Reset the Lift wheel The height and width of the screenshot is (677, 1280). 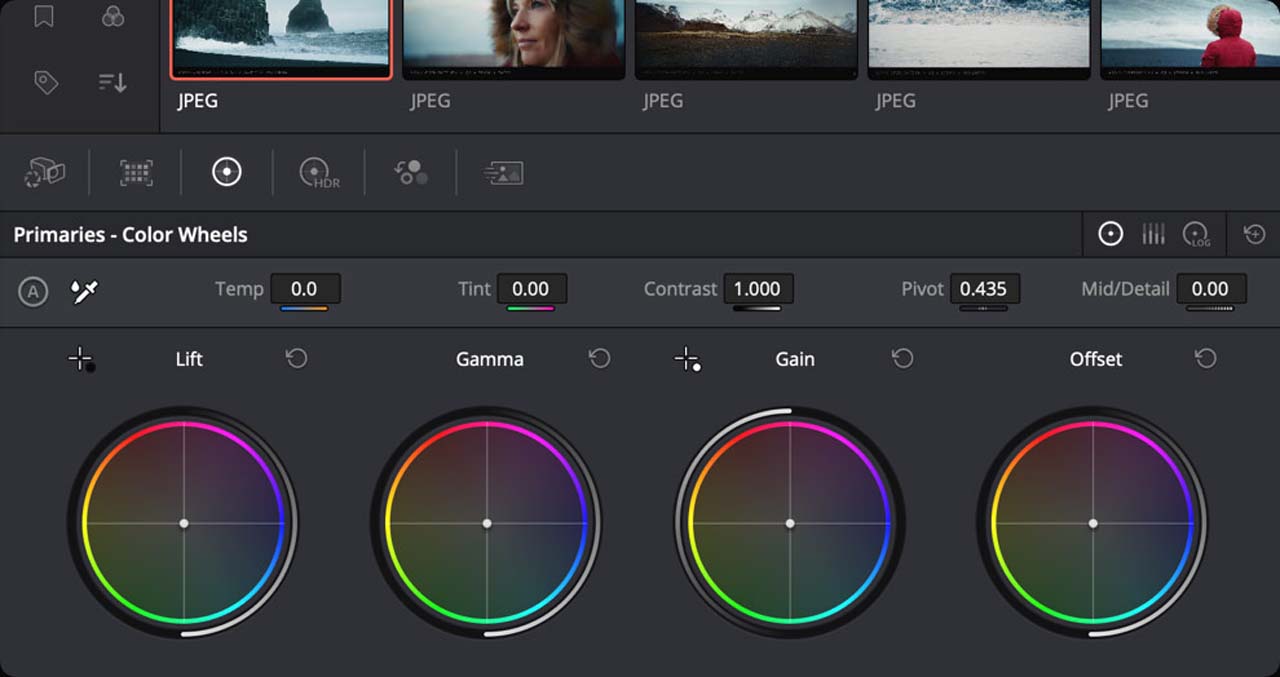click(296, 358)
